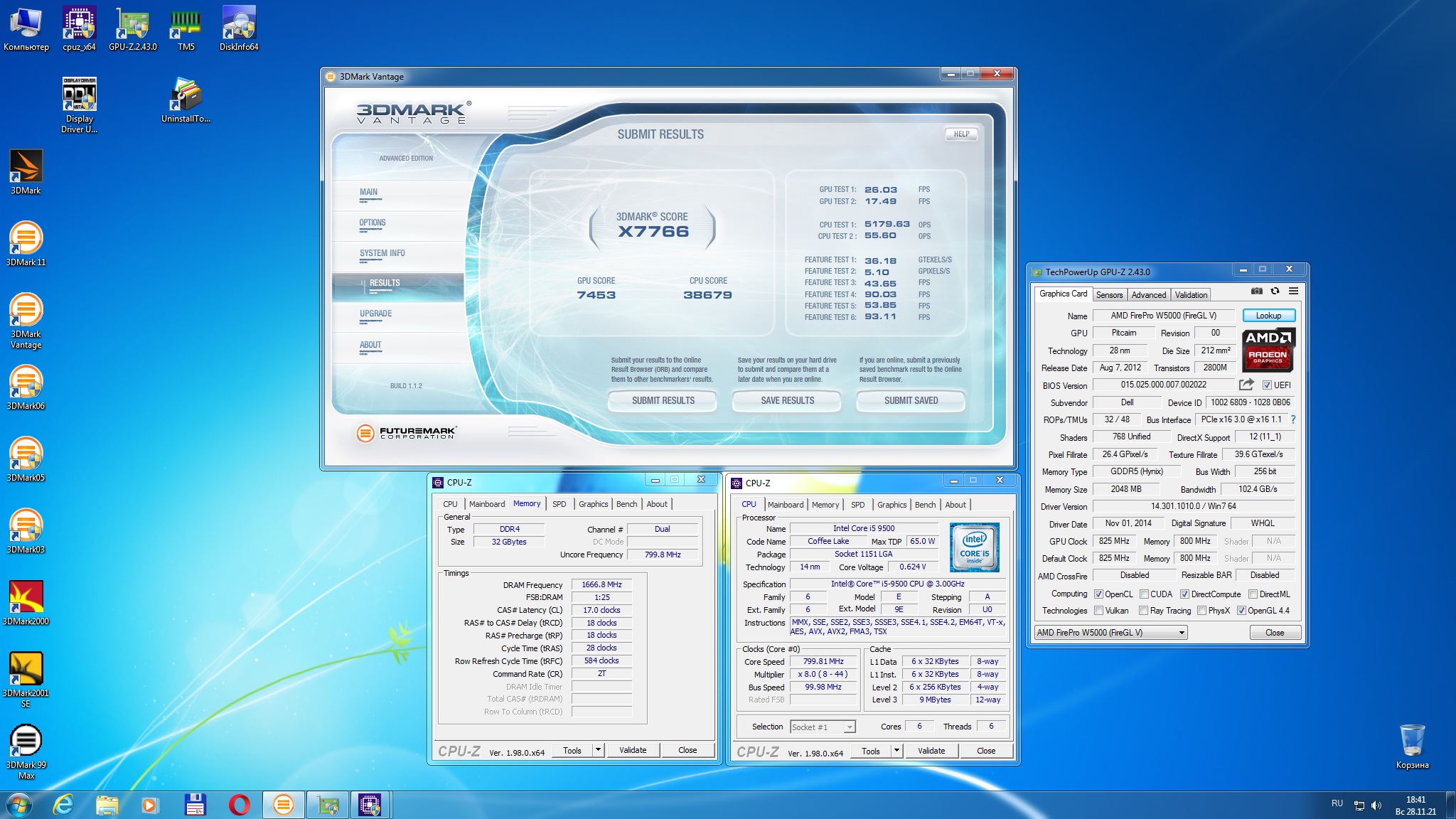The height and width of the screenshot is (819, 1456).
Task: Launch the 3DMark06 desktop shortcut
Action: [x=26, y=387]
